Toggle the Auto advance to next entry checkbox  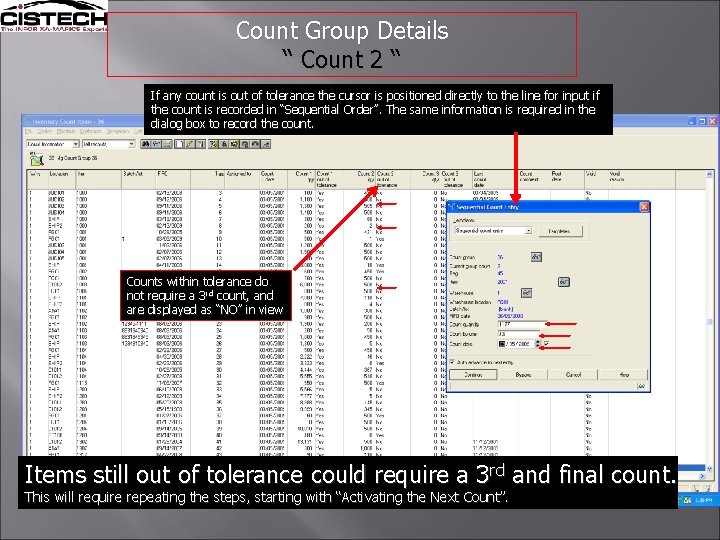(452, 362)
